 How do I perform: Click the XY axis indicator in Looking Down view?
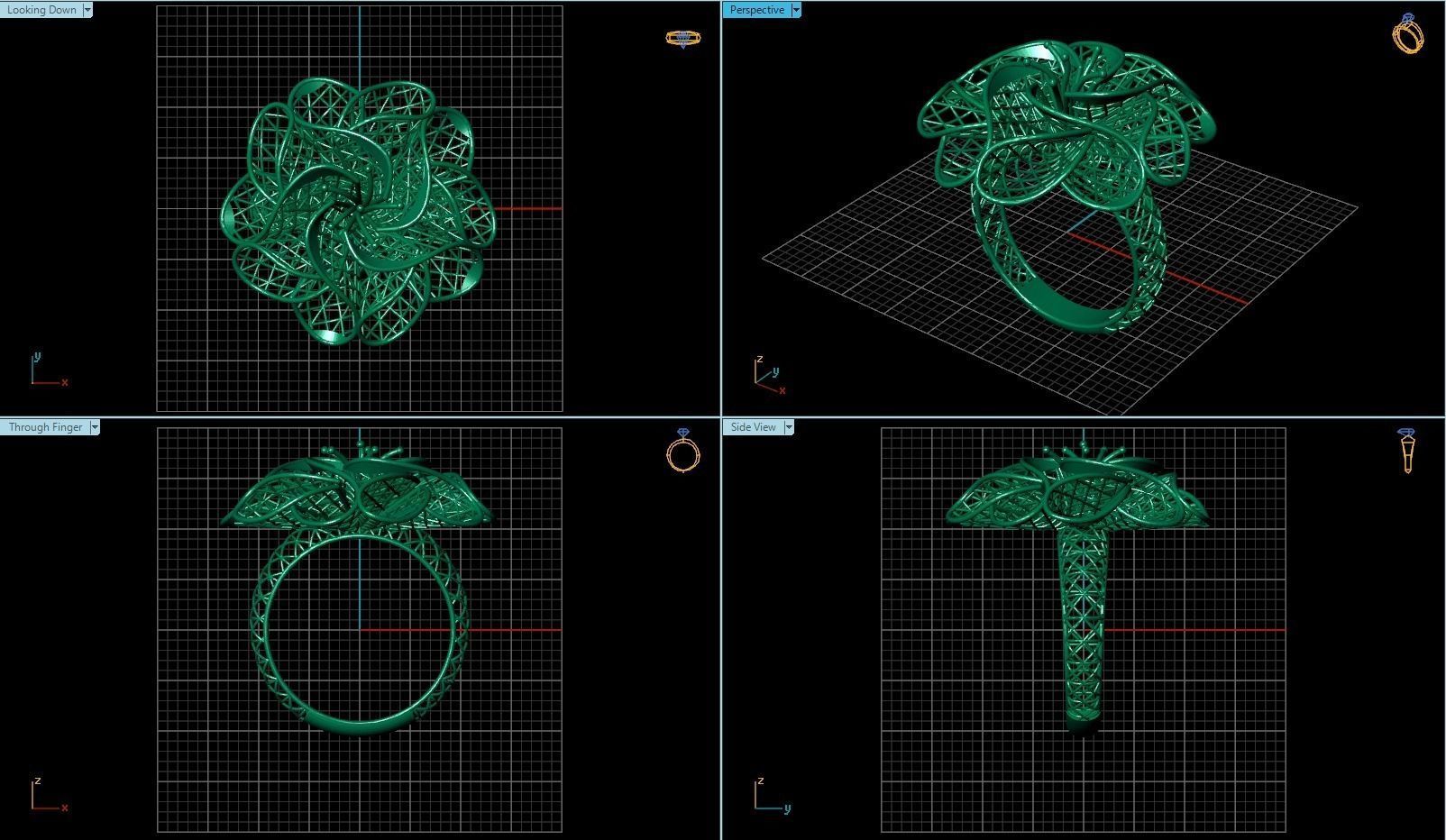tap(49, 370)
